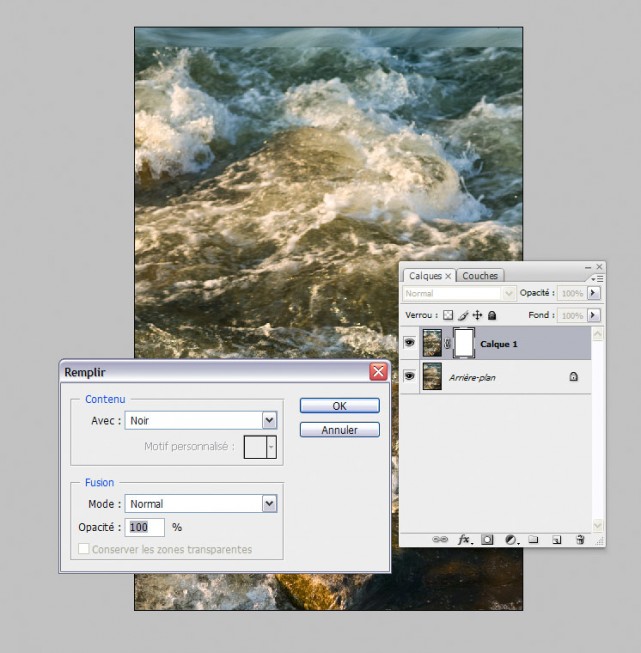Minimize the Calques panel

[588, 267]
